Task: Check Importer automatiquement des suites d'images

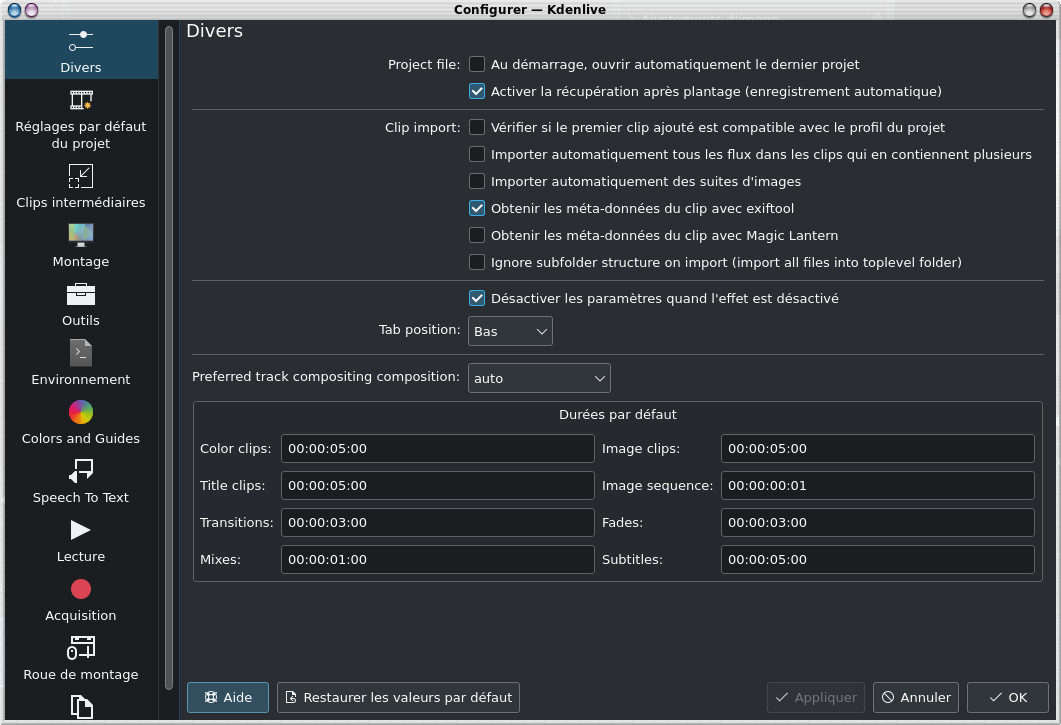Action: pyautogui.click(x=477, y=181)
